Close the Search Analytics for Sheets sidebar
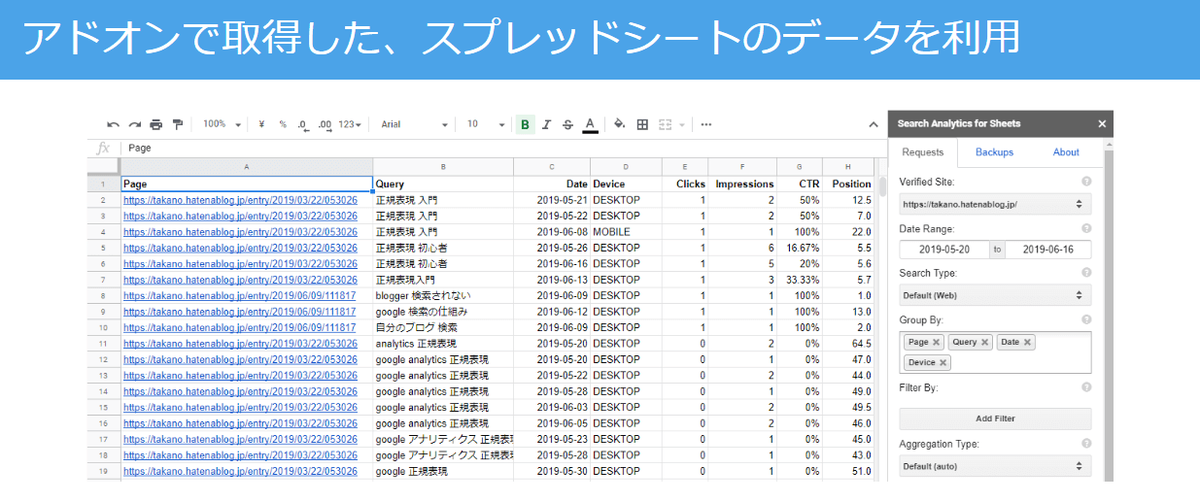This screenshot has height=502, width=1200. (x=1102, y=124)
